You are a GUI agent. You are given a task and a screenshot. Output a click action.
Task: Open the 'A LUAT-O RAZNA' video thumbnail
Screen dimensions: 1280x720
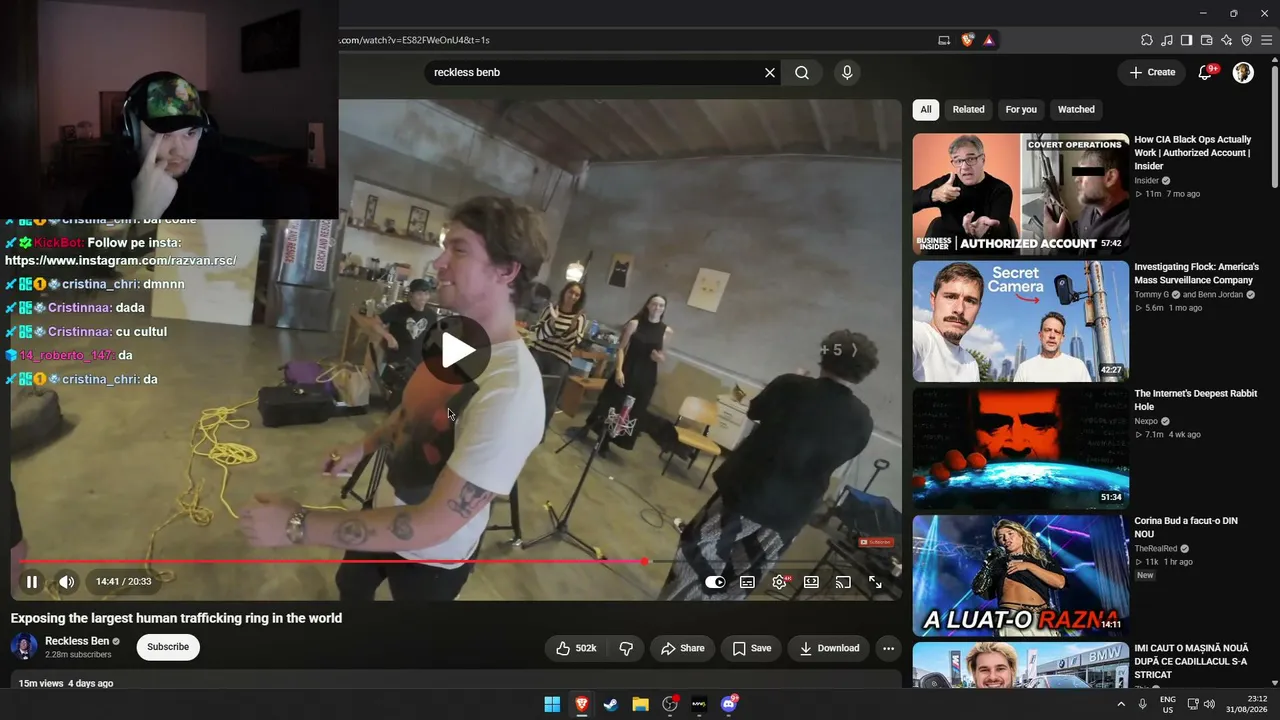click(1021, 575)
